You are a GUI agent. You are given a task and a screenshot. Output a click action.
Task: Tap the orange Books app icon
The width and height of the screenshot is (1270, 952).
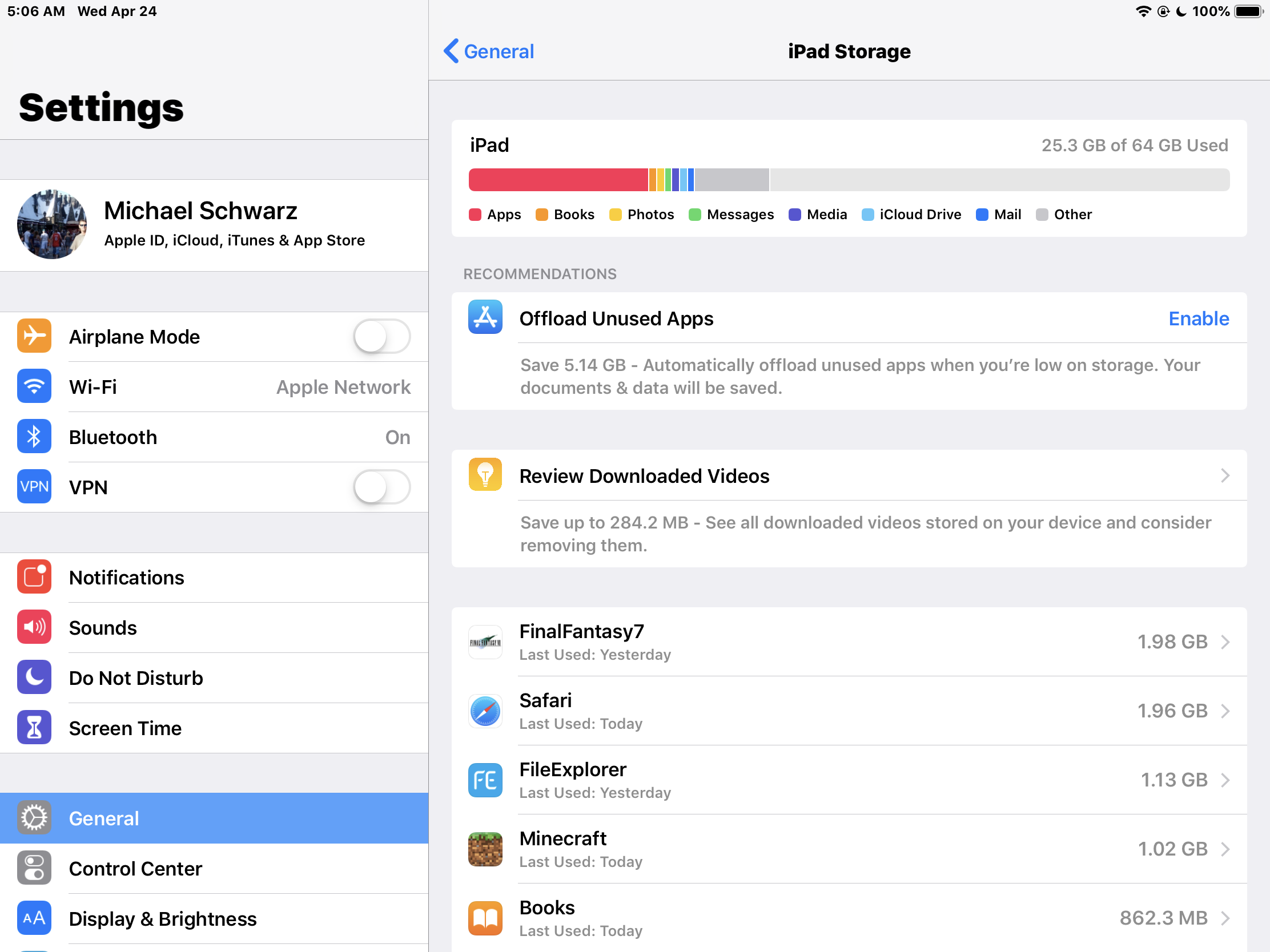[x=485, y=918]
